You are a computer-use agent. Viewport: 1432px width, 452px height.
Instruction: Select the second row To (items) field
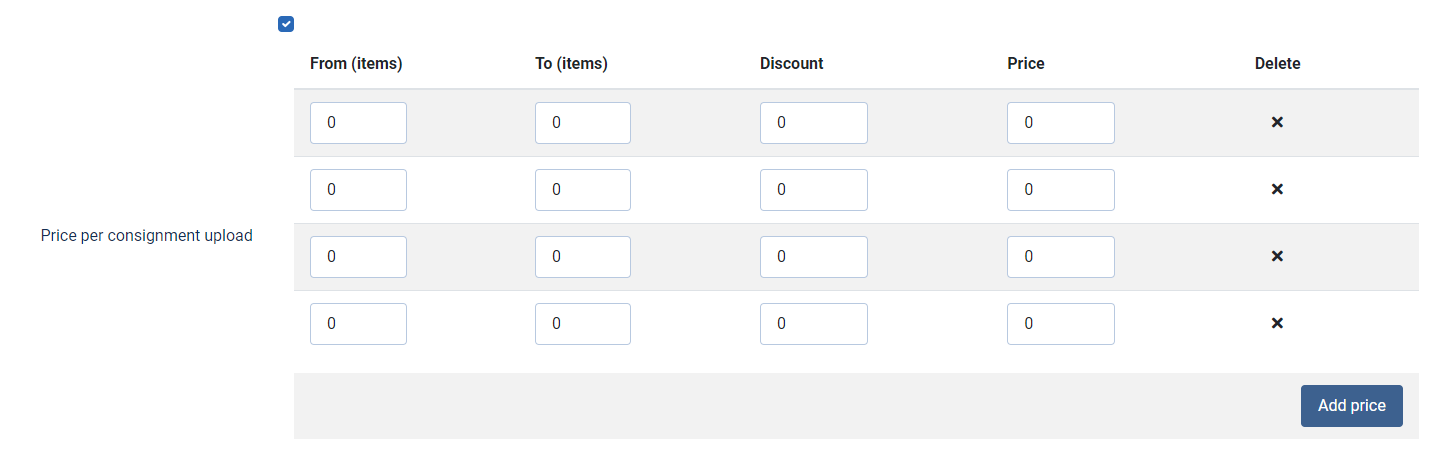pyautogui.click(x=583, y=190)
